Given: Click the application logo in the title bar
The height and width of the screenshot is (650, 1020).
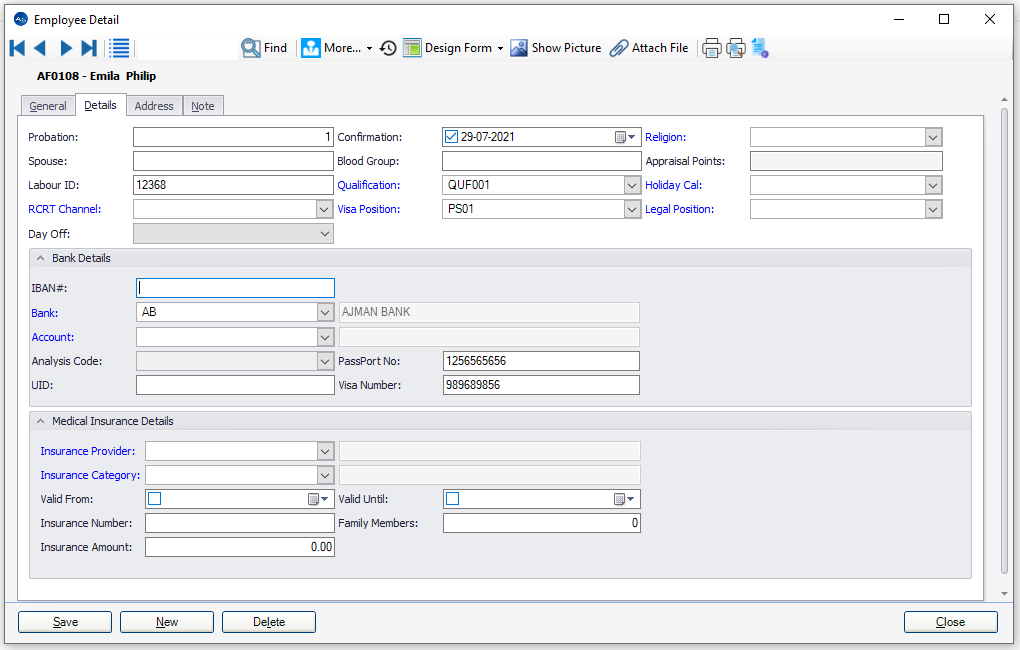Looking at the screenshot, I should [21, 20].
